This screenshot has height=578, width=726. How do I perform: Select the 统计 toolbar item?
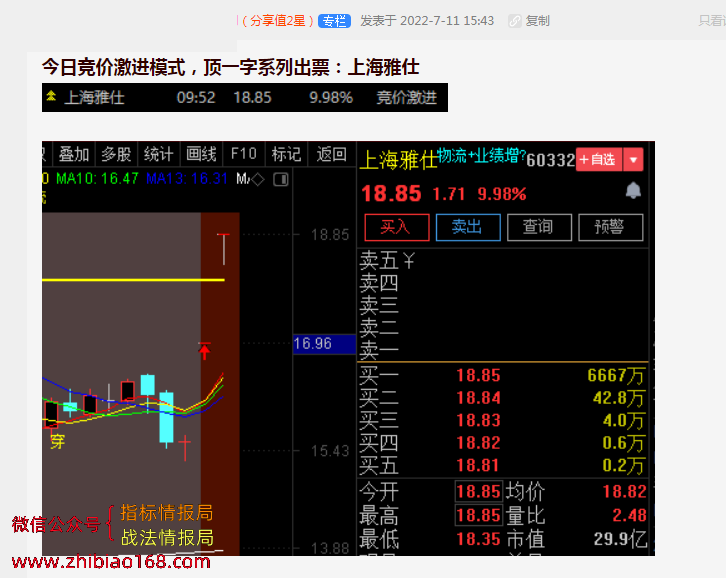tap(158, 154)
